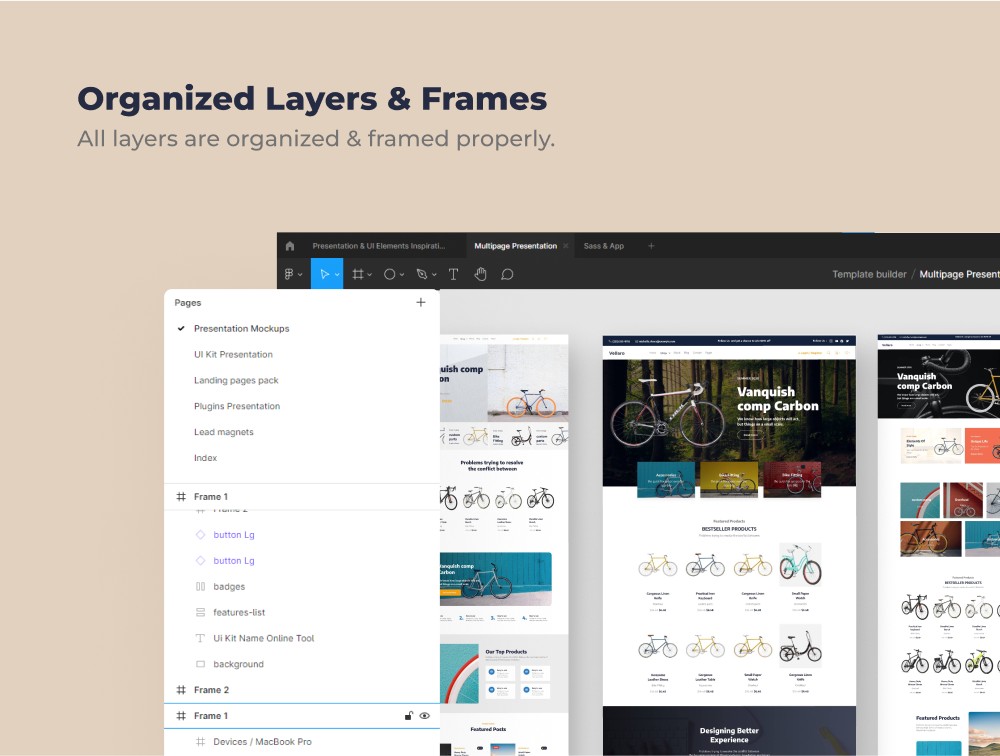Switch to Sass & App tab

tap(603, 246)
